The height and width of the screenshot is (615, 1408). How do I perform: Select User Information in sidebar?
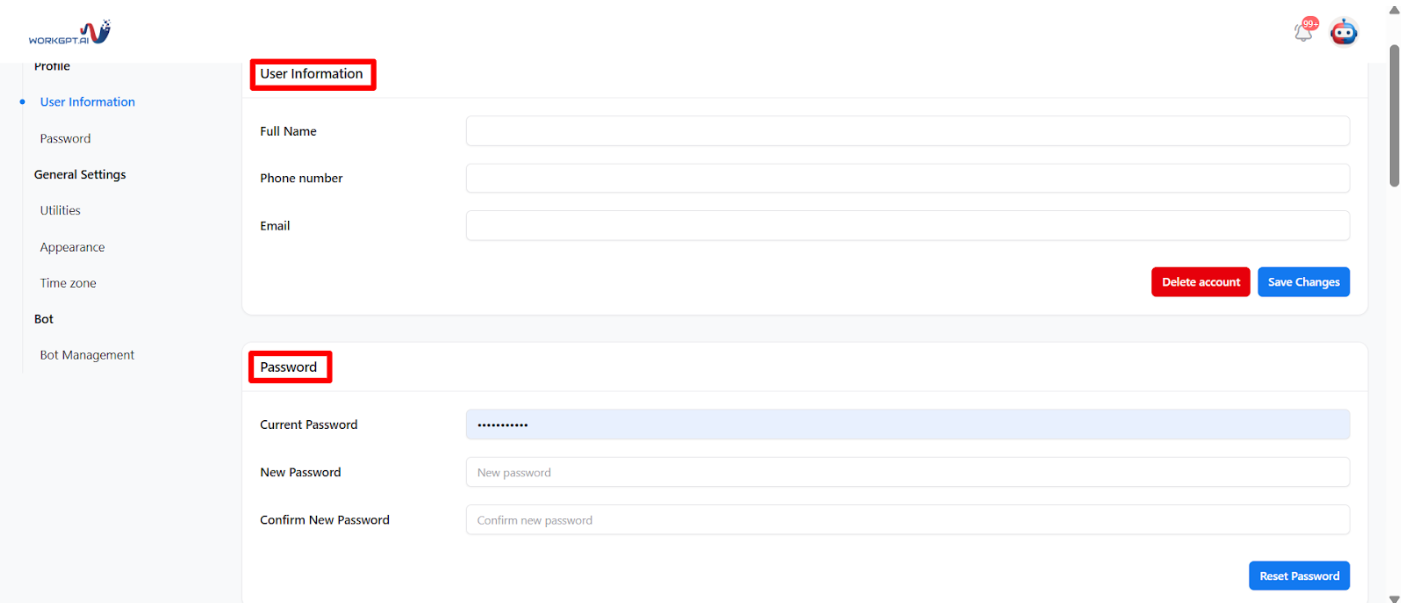coord(87,102)
